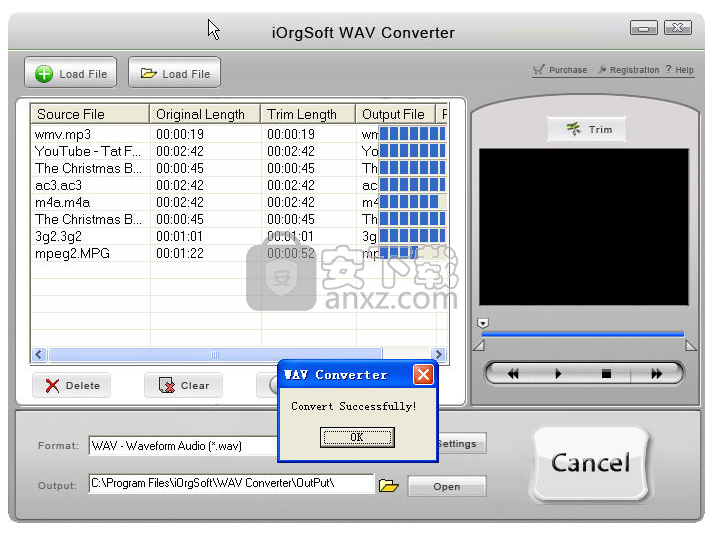This screenshot has width=709, height=545.
Task: Click the rewind playback button
Action: pos(513,374)
